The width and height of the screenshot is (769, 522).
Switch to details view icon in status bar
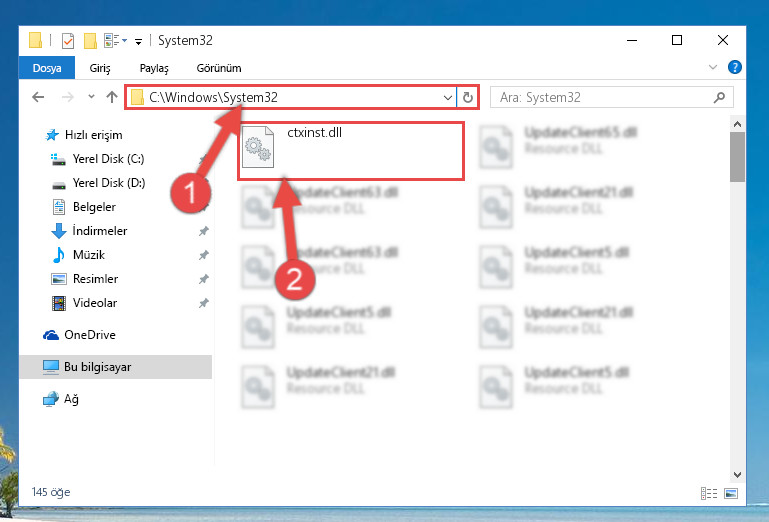tap(709, 493)
